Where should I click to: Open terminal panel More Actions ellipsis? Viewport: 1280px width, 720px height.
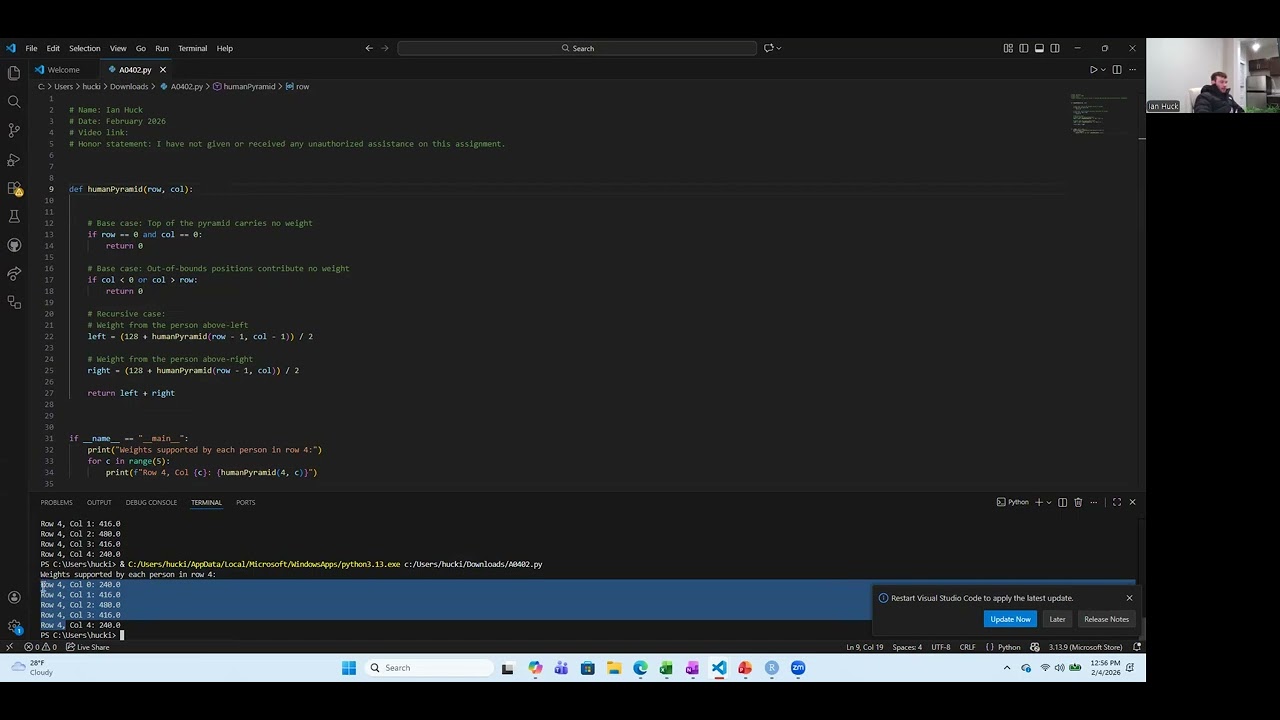(x=1093, y=502)
